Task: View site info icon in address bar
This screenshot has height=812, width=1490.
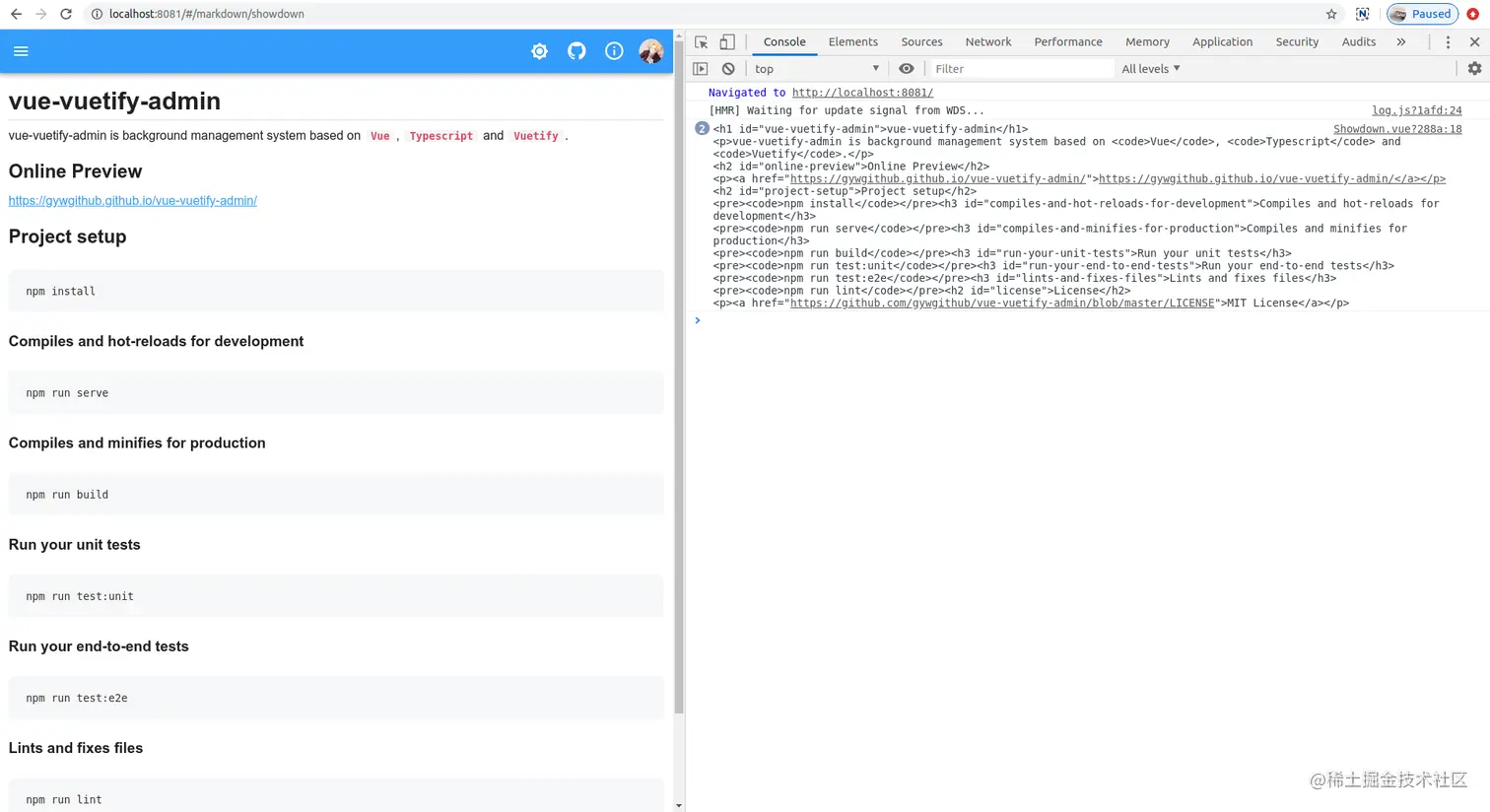Action: point(97,14)
